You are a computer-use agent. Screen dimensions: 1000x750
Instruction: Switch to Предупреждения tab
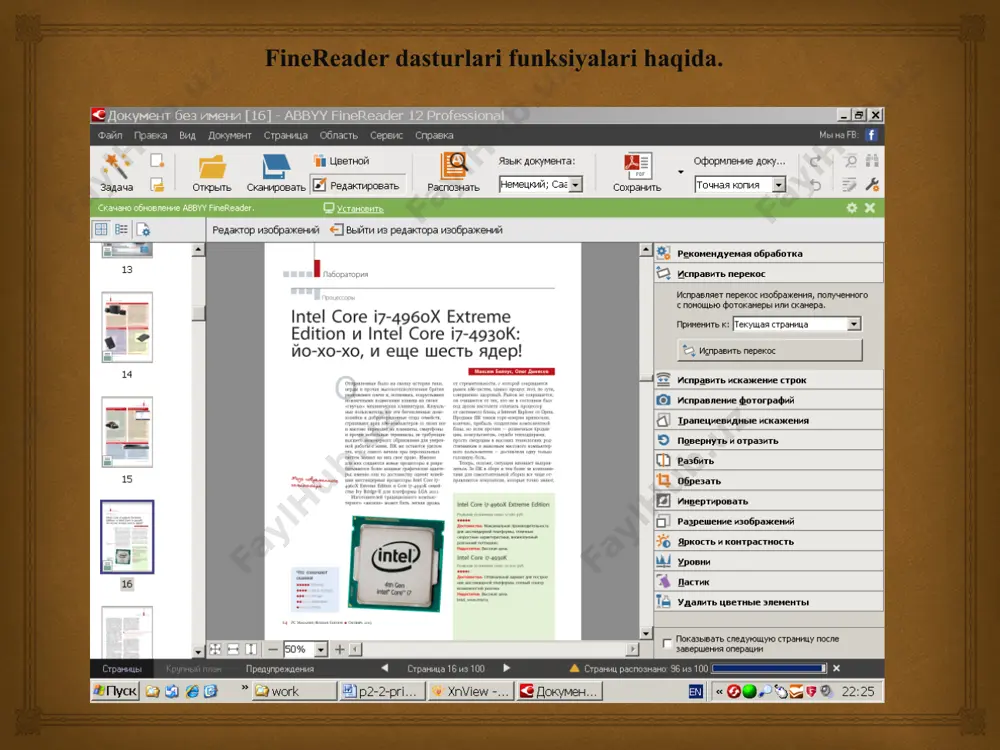click(x=280, y=669)
